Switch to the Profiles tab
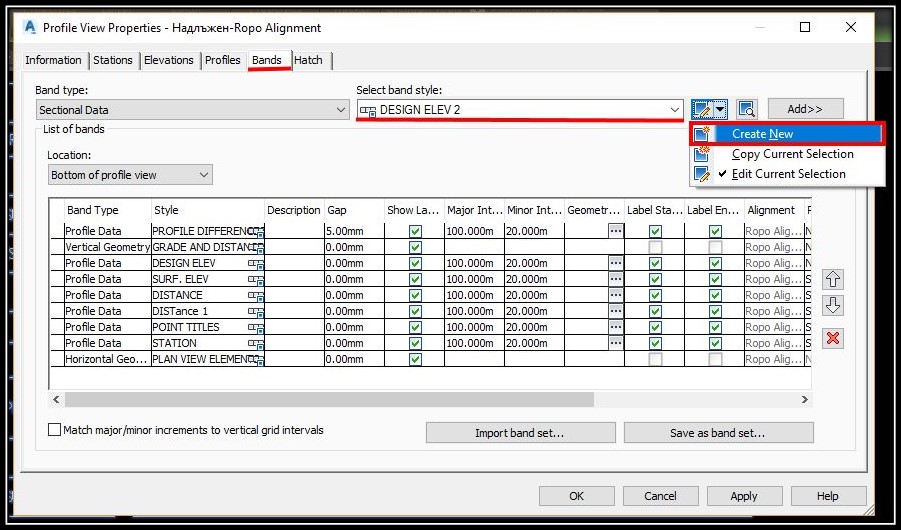 point(223,60)
